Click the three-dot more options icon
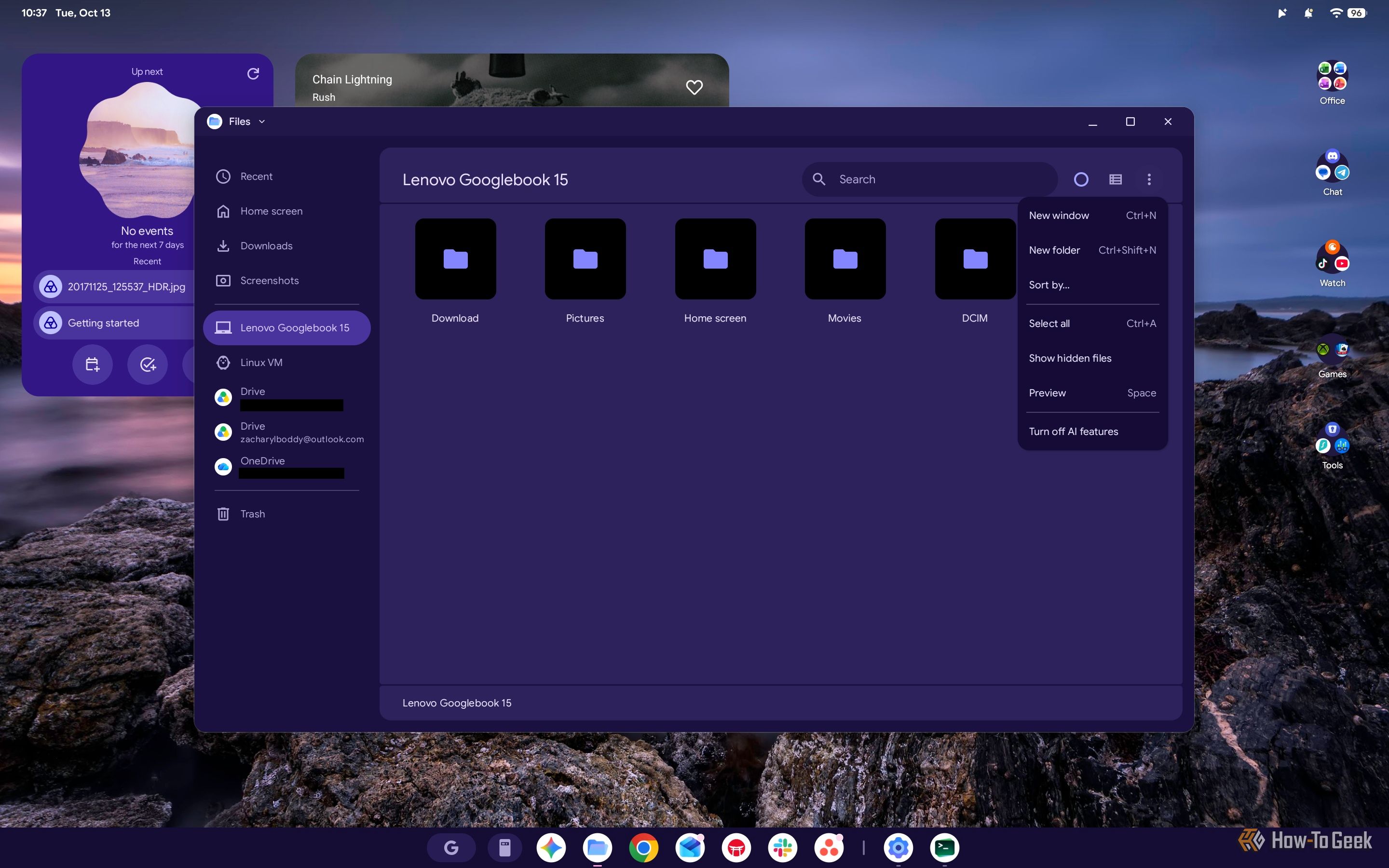1389x868 pixels. [x=1149, y=180]
